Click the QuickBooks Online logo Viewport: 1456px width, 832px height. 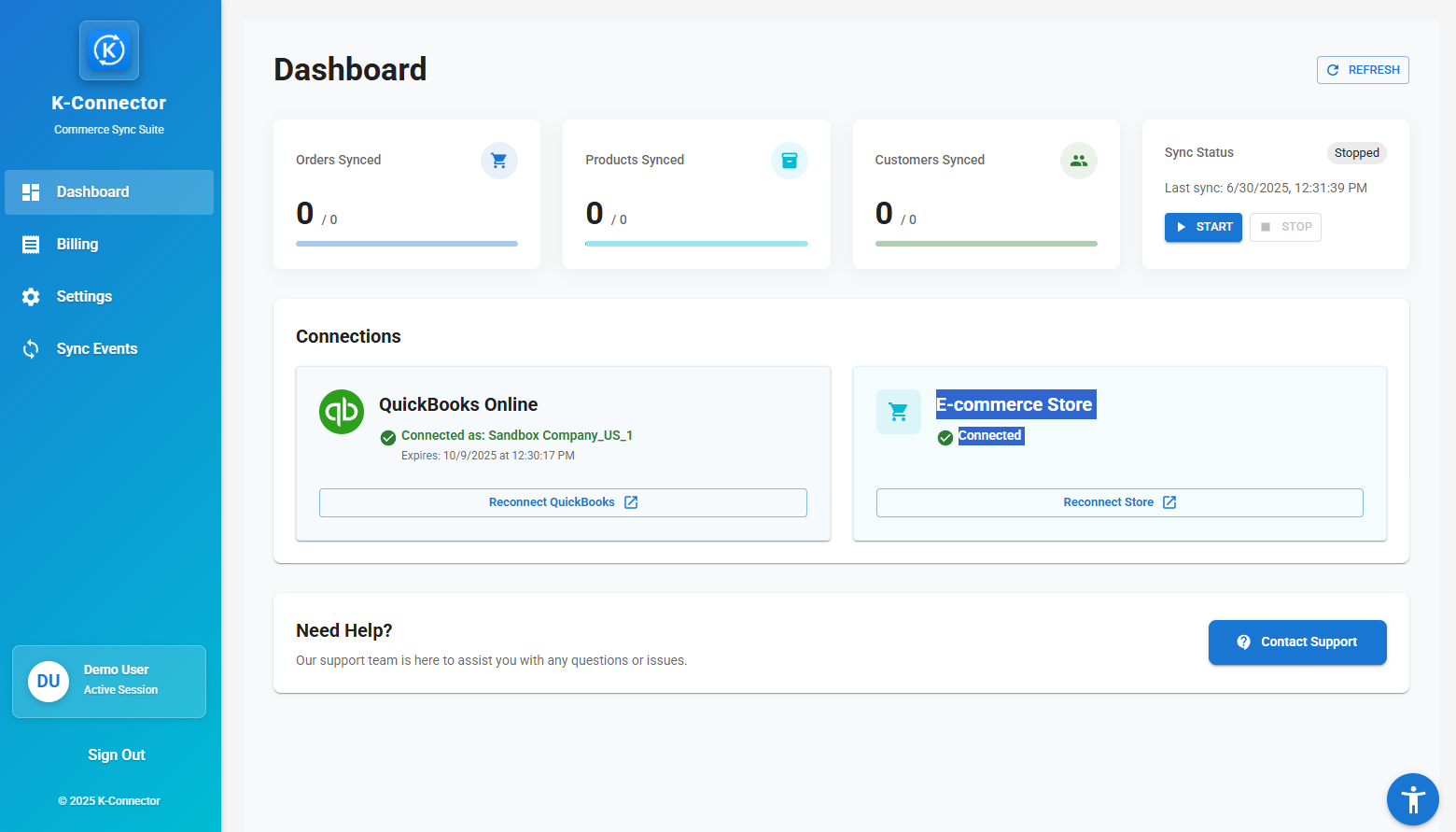pos(342,412)
